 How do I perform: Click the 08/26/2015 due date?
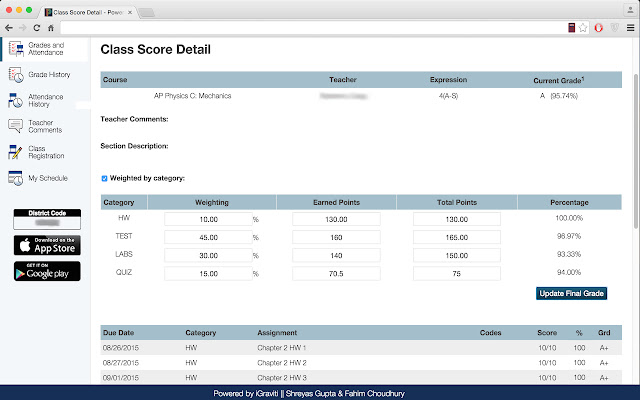121,348
